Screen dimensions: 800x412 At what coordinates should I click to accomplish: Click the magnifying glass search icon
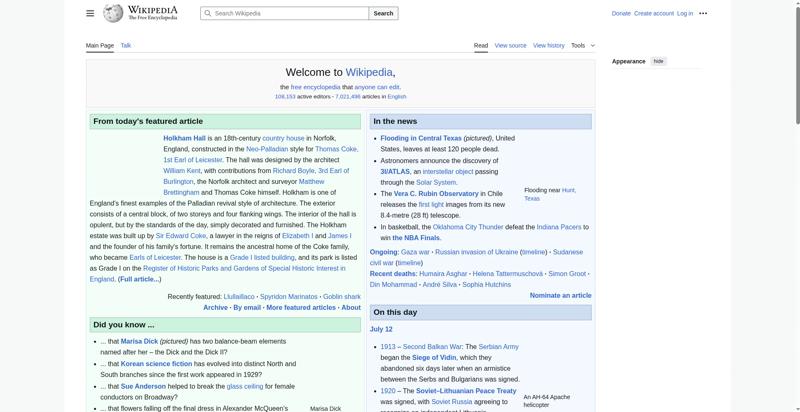(208, 13)
